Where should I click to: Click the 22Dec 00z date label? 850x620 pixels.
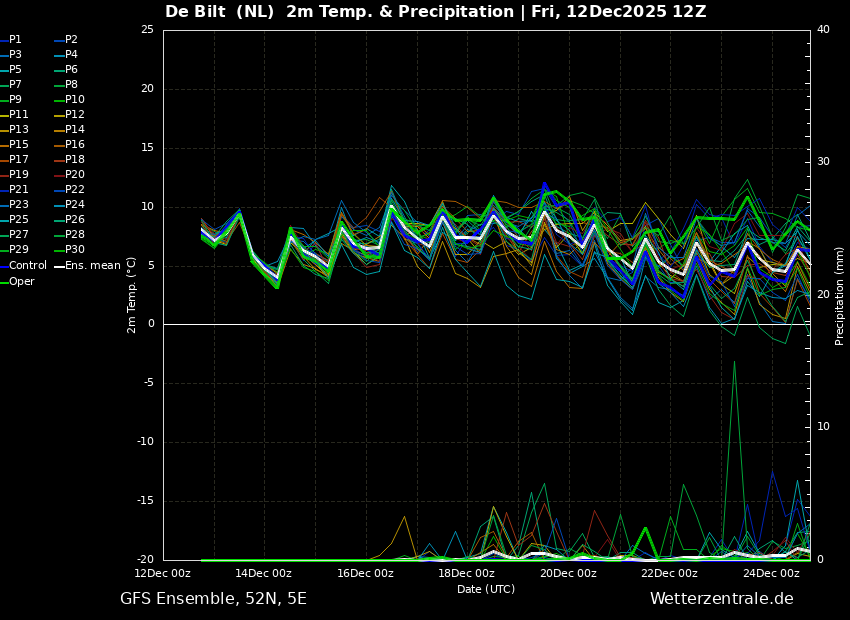pos(670,573)
